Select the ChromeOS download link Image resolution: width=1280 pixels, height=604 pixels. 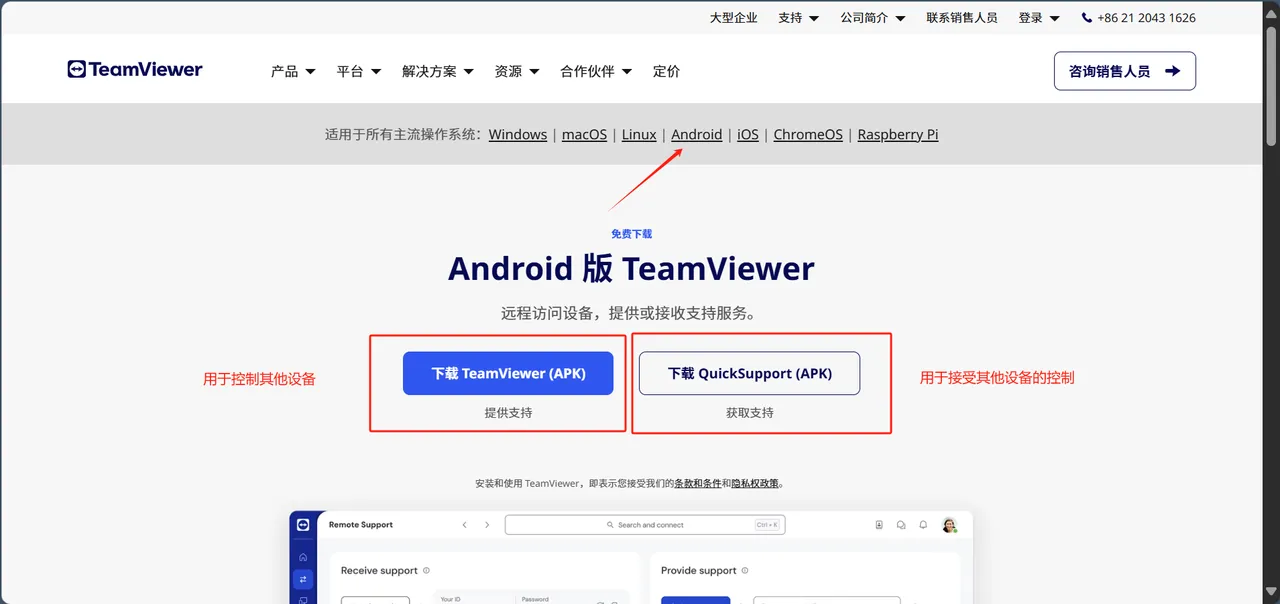pos(808,134)
